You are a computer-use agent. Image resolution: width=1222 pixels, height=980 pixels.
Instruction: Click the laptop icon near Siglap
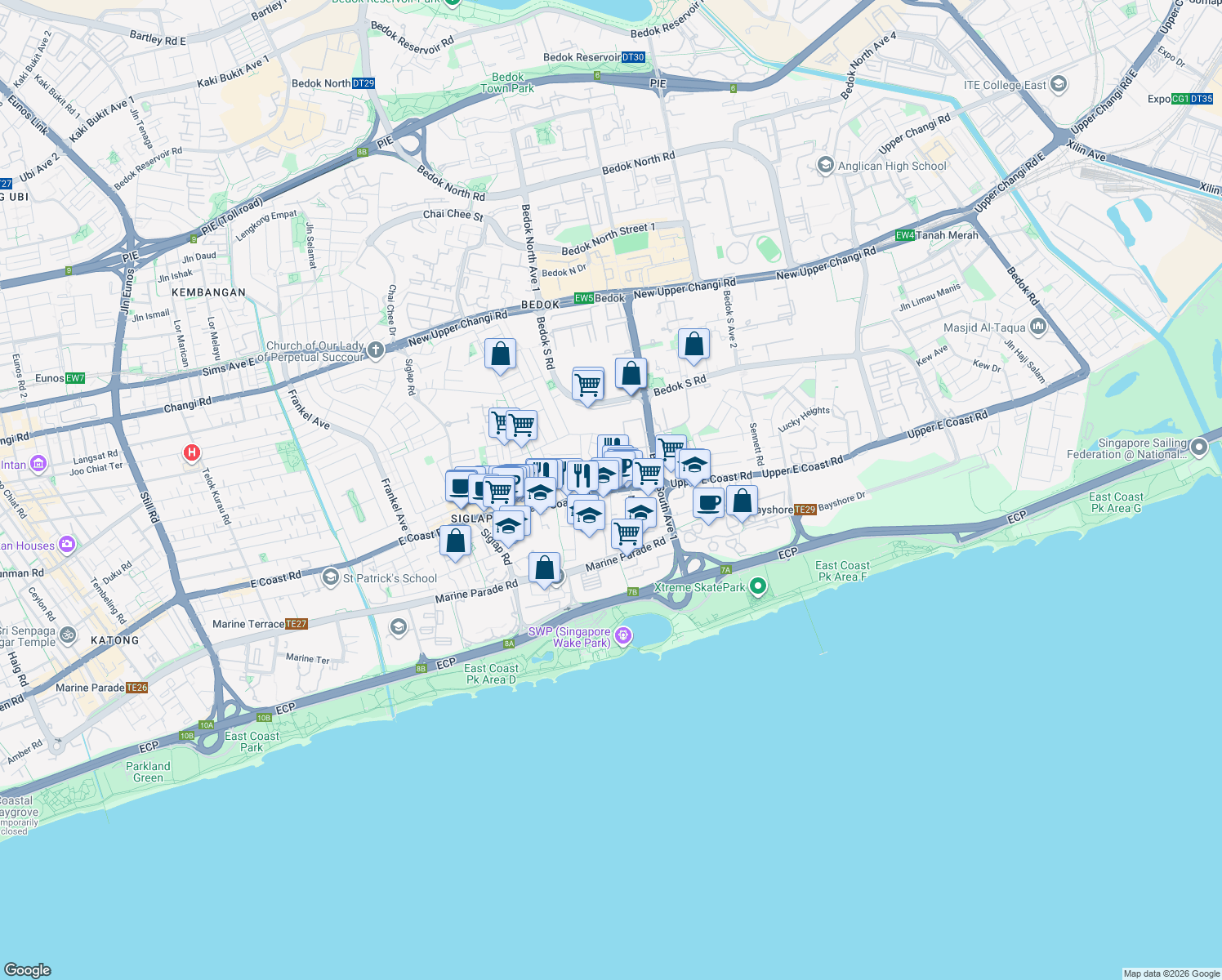point(459,488)
